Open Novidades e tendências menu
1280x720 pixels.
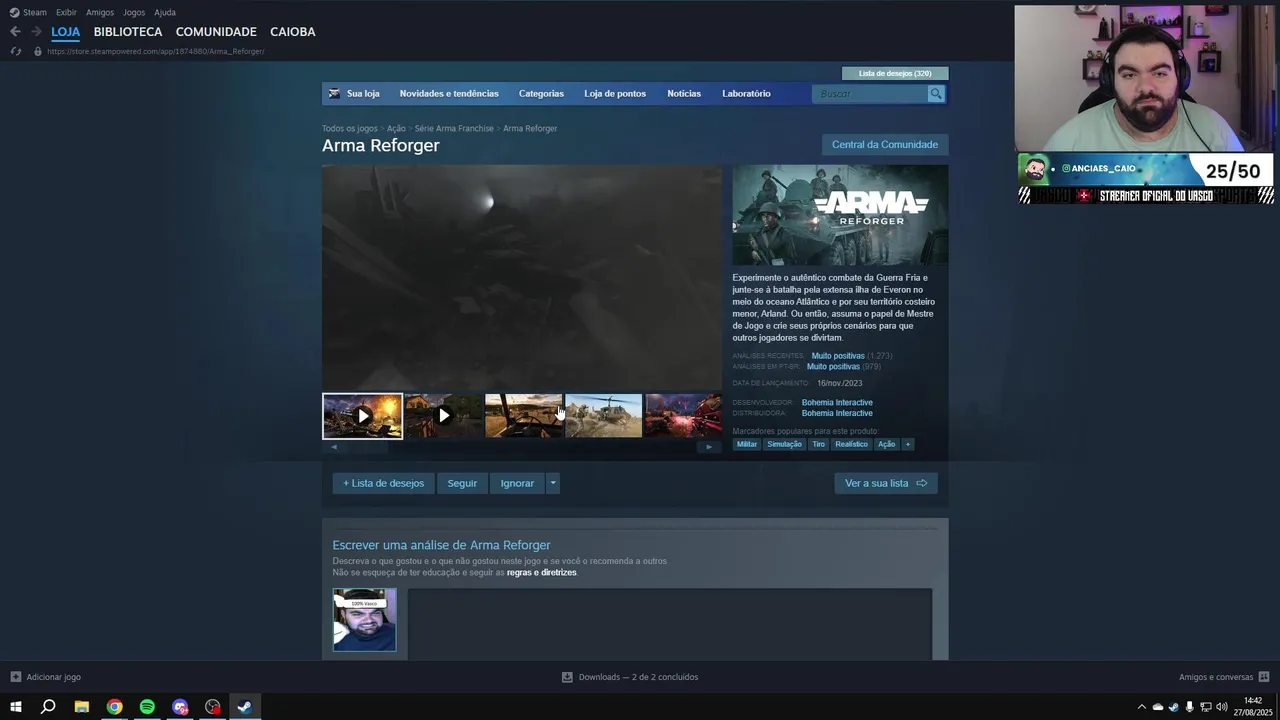coord(449,94)
